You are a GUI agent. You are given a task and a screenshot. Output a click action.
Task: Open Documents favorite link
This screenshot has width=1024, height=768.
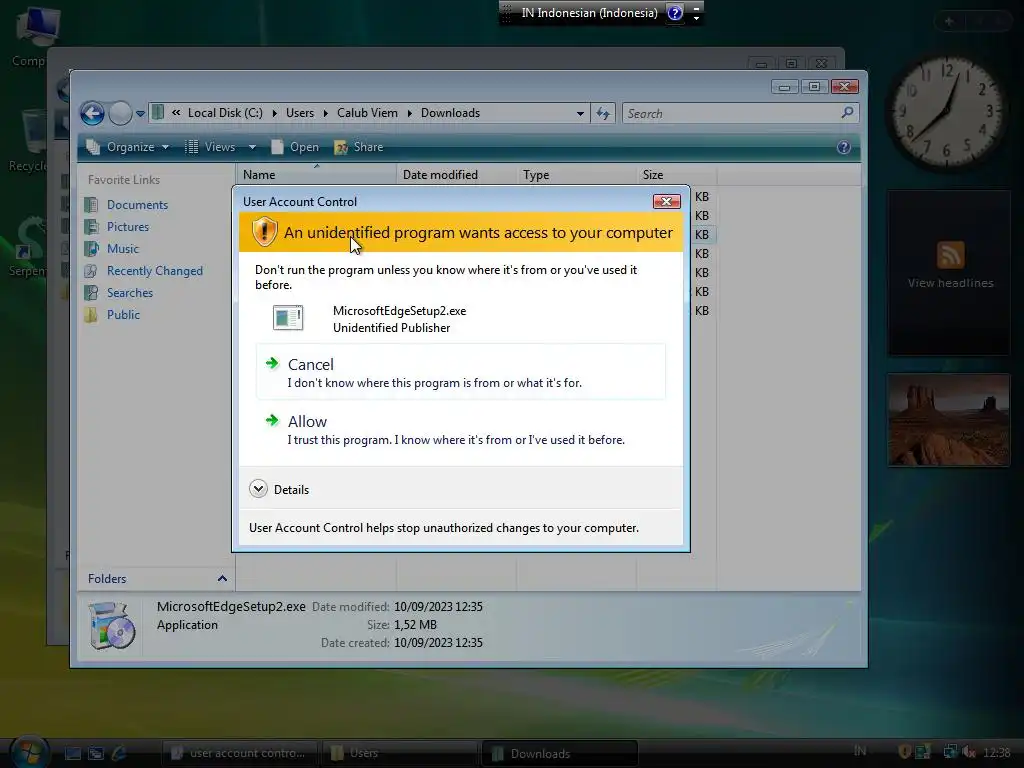137,205
